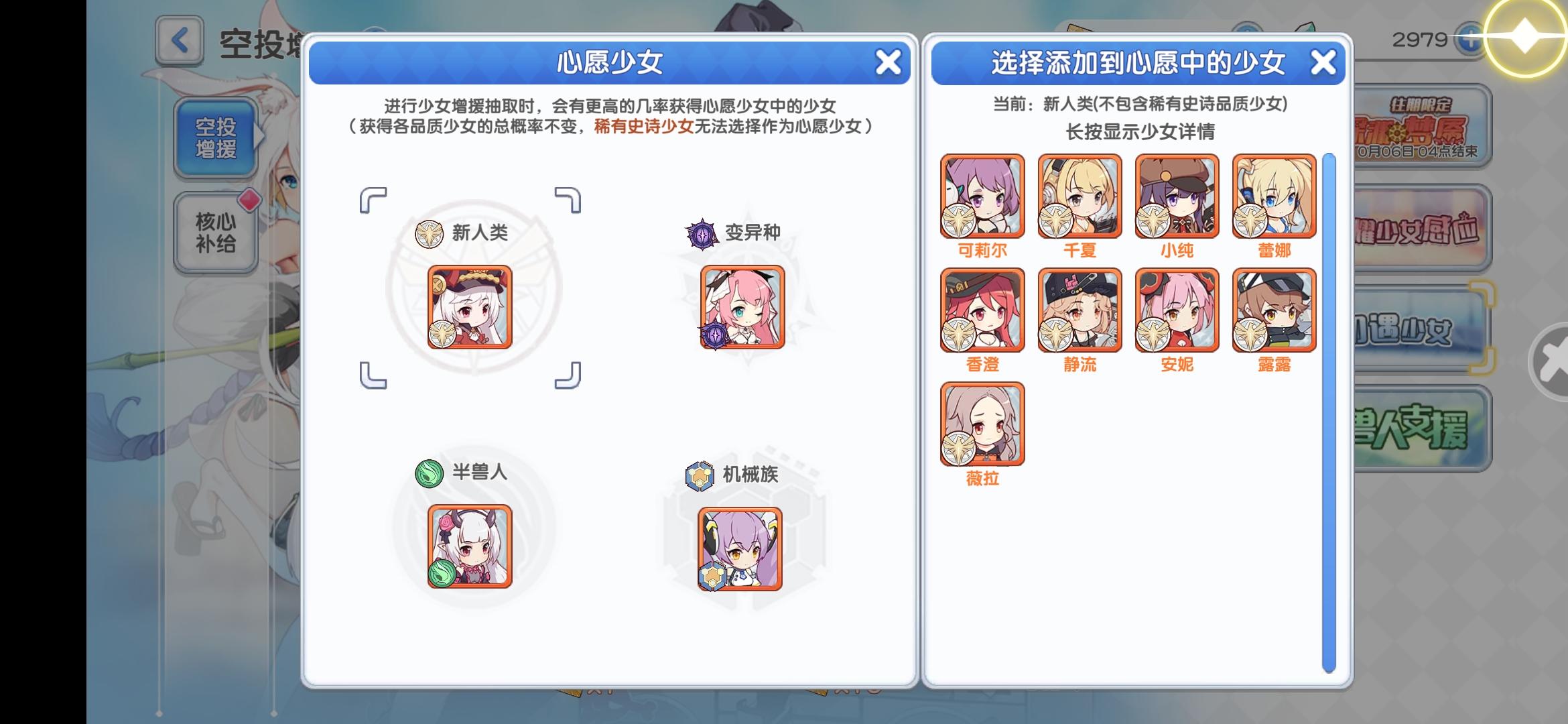Image resolution: width=1568 pixels, height=724 pixels.
Task: Choose the 薇拉 girl portrait
Action: (982, 424)
